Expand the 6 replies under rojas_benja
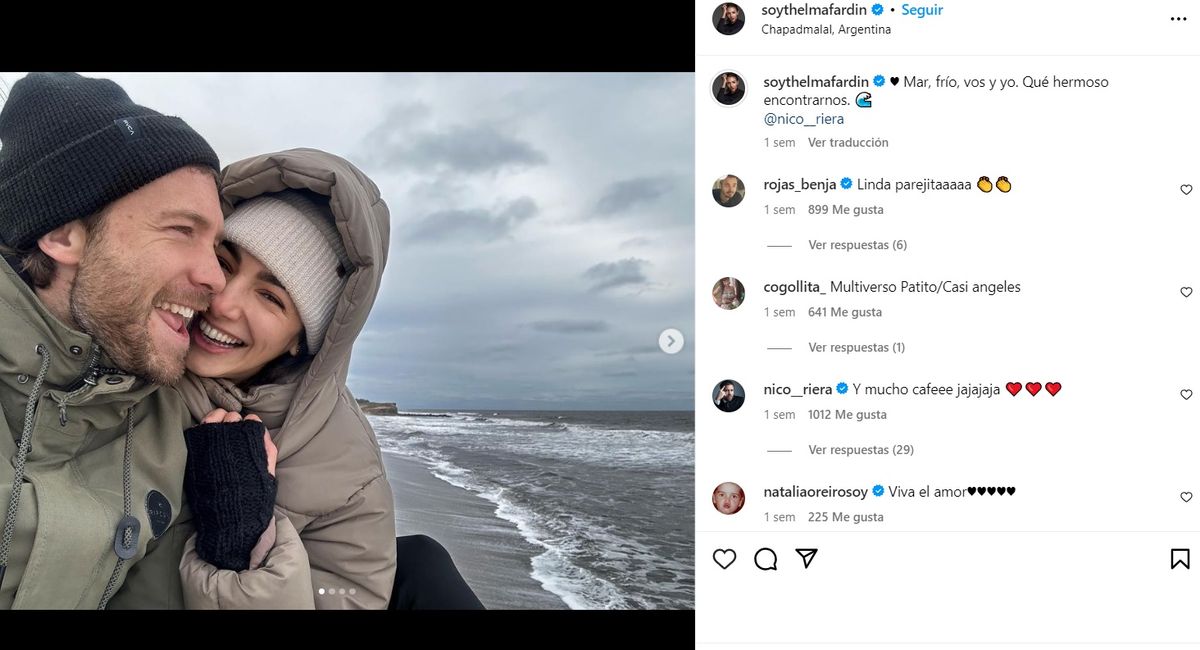Image resolution: width=1200 pixels, height=650 pixels. click(857, 245)
